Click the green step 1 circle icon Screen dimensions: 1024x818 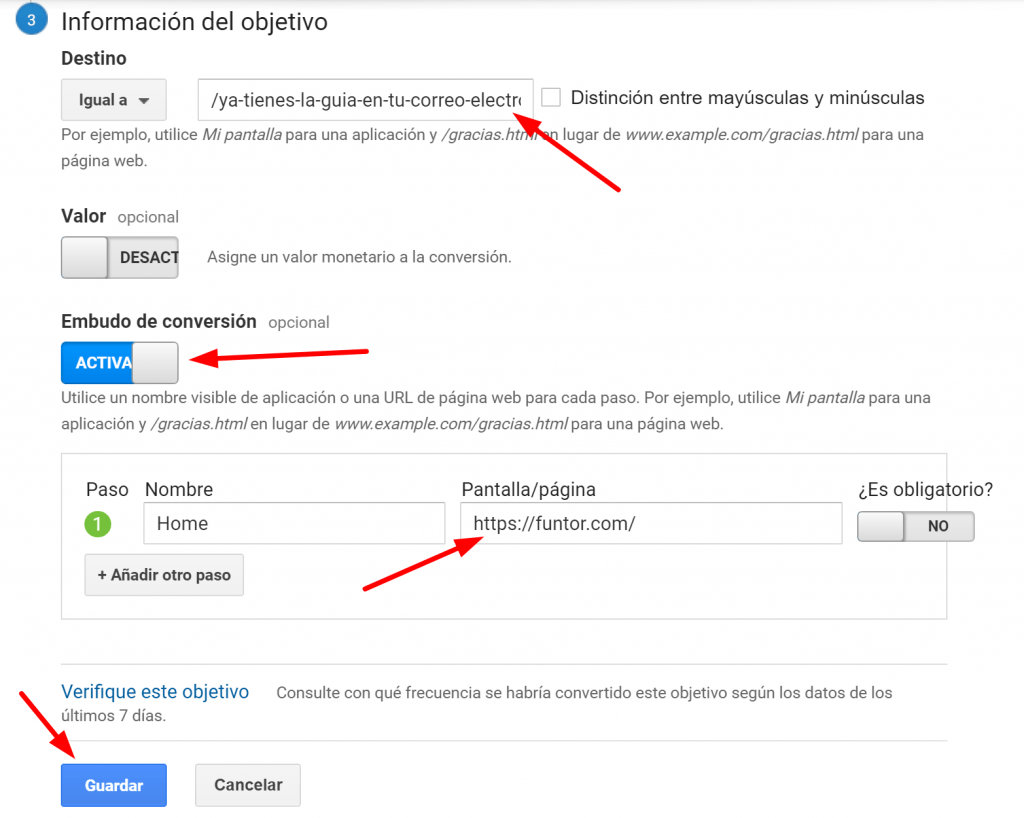(98, 524)
